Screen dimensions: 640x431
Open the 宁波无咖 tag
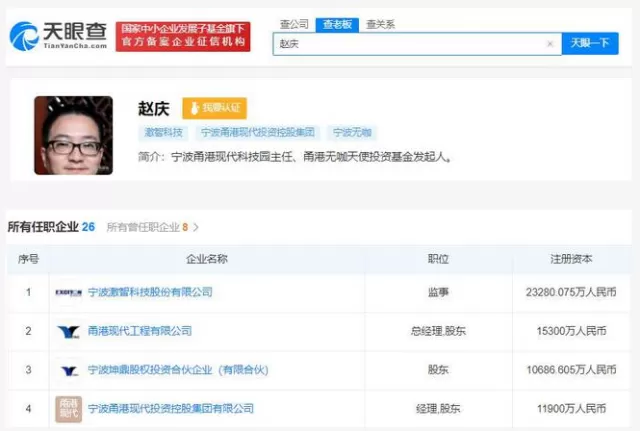(x=352, y=133)
